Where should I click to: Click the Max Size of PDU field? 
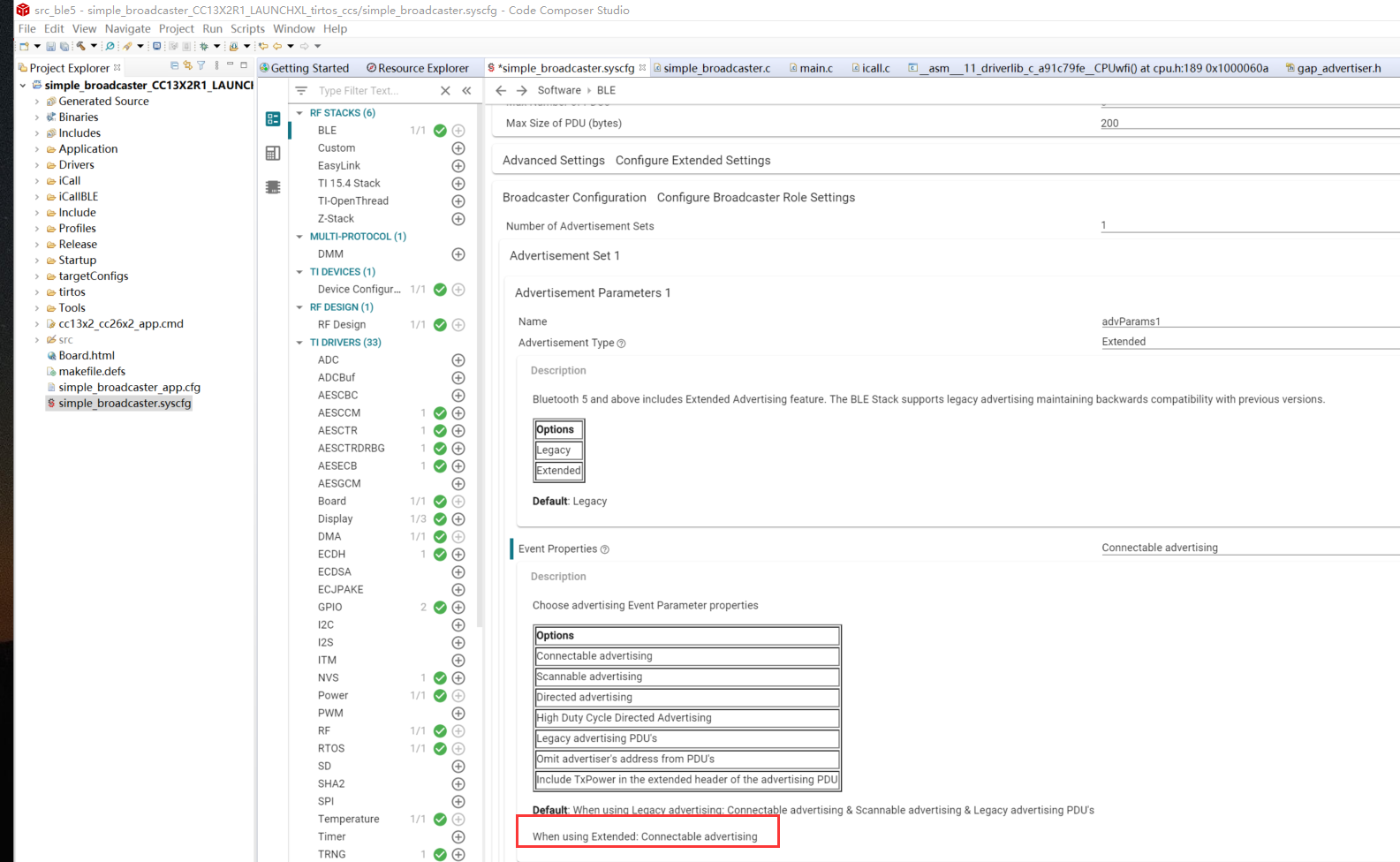pyautogui.click(x=1250, y=123)
